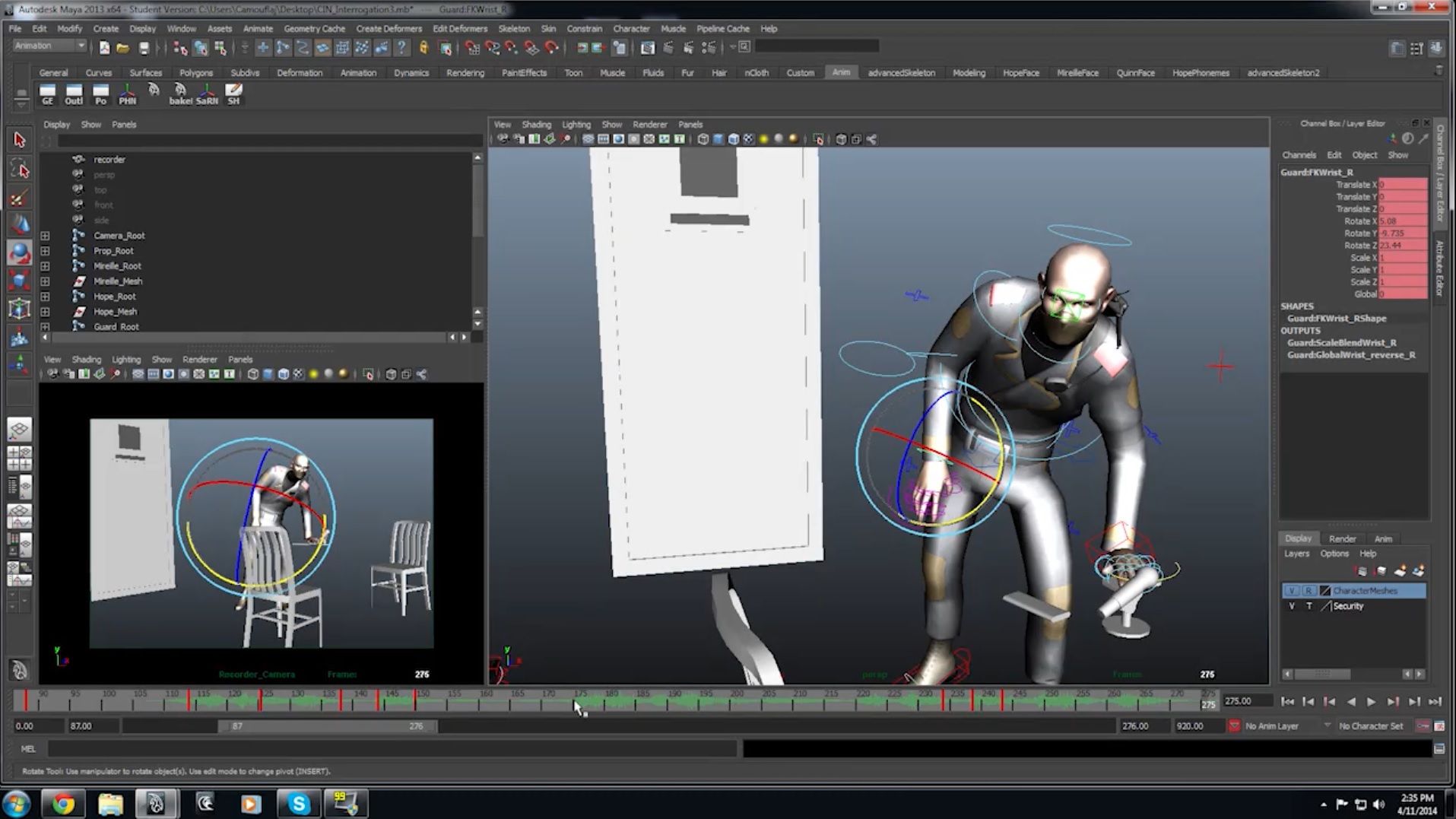Click the PHN shelf button
Screen dimensions: 1456x819
[x=127, y=94]
